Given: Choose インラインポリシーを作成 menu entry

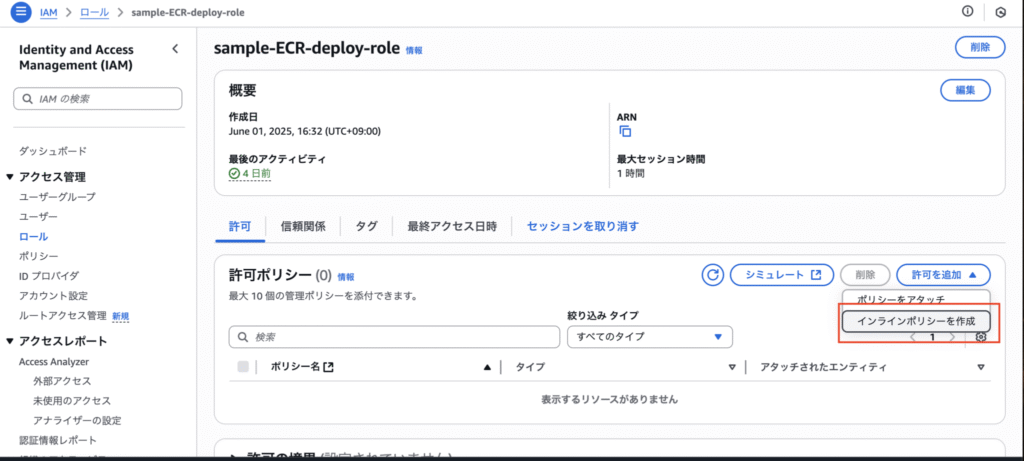Looking at the screenshot, I should point(916,321).
